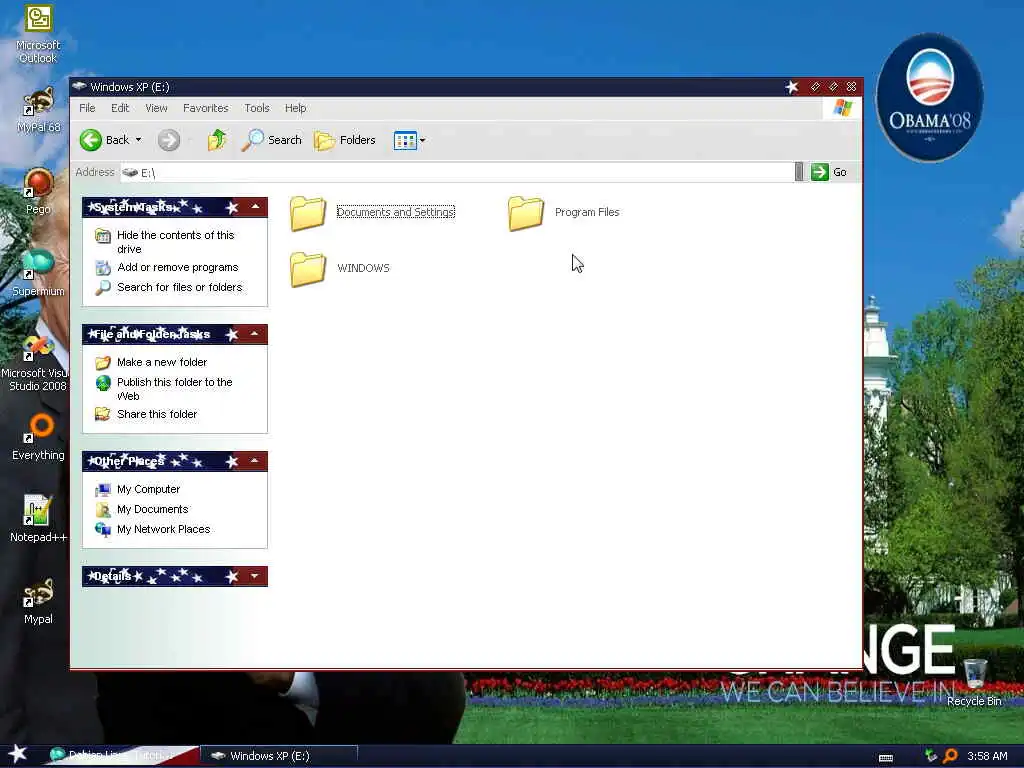Click Publish this folder to the Web
1024x768 pixels.
174,389
